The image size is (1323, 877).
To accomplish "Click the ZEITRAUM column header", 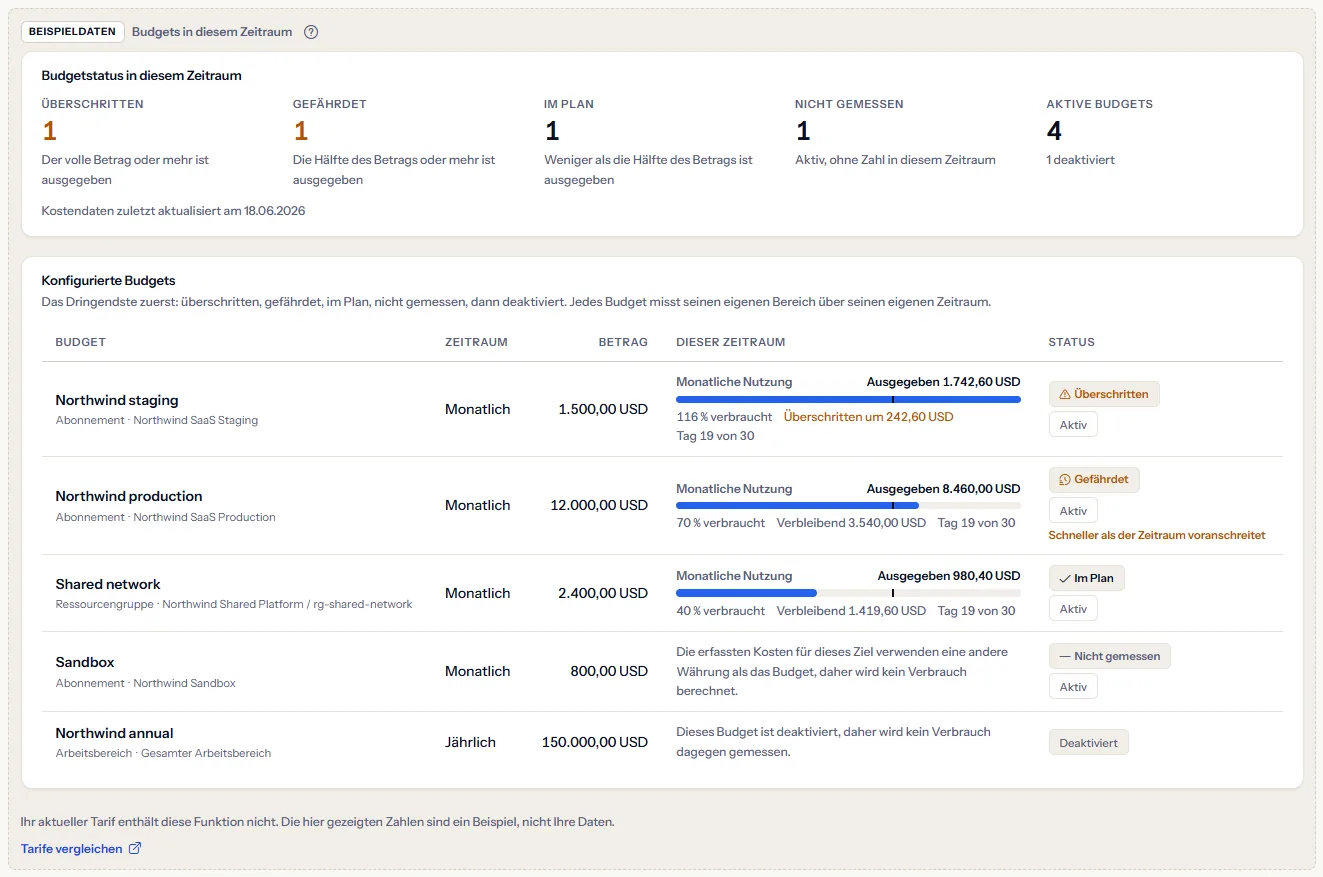I will coord(476,342).
